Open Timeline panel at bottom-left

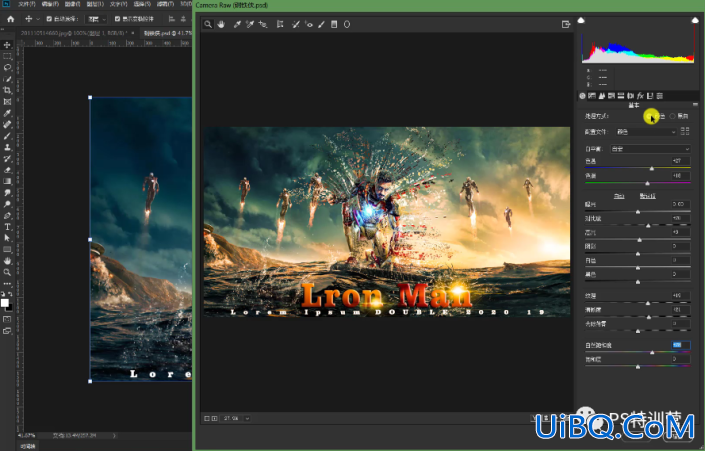[28, 446]
